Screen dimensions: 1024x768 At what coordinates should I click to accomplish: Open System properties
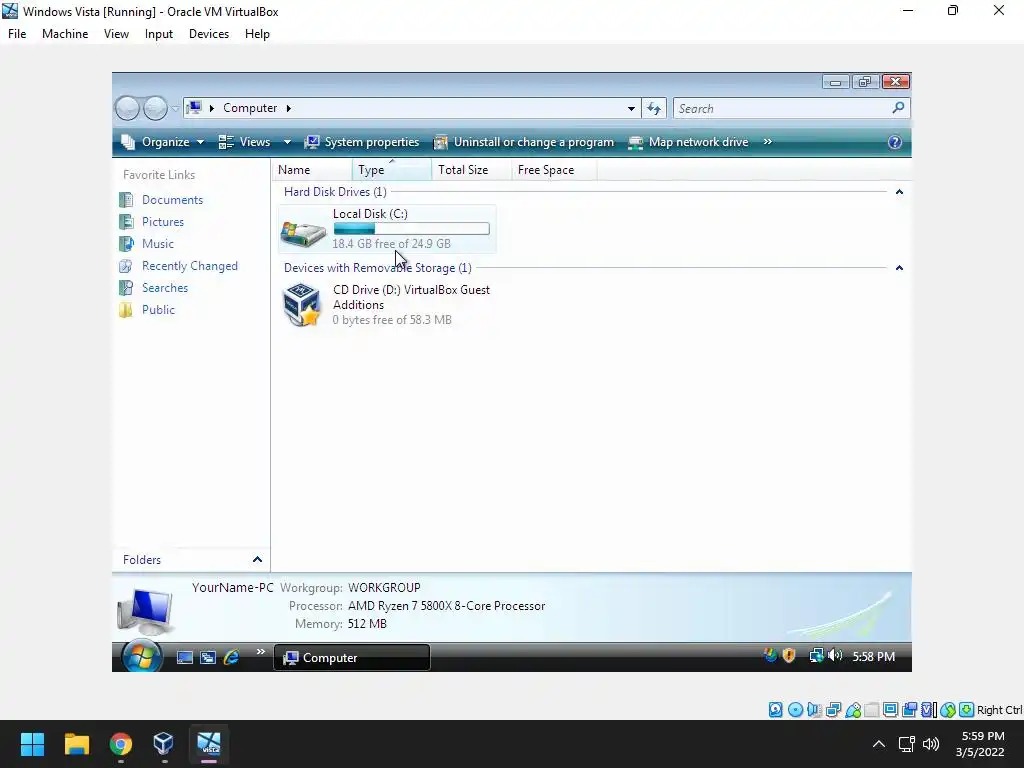pyautogui.click(x=362, y=142)
